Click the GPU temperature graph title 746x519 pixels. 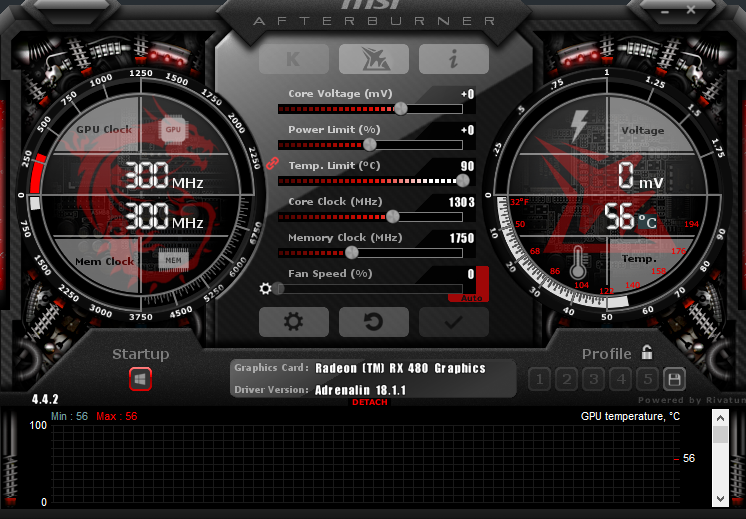click(630, 417)
